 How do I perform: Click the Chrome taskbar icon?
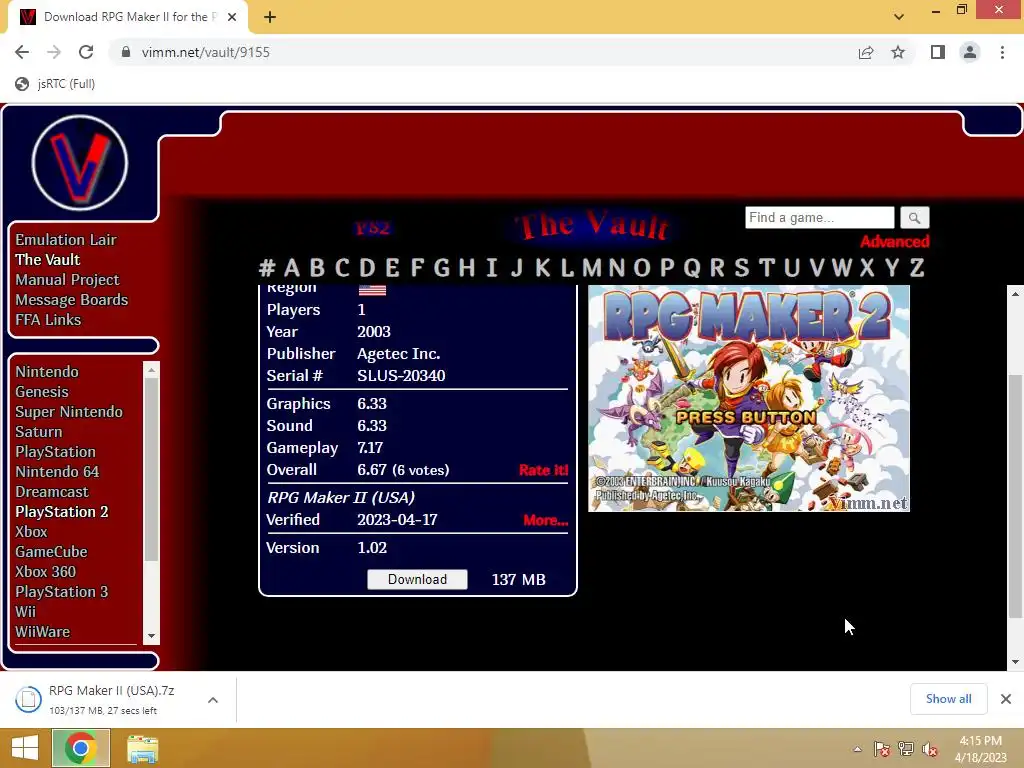(x=81, y=748)
